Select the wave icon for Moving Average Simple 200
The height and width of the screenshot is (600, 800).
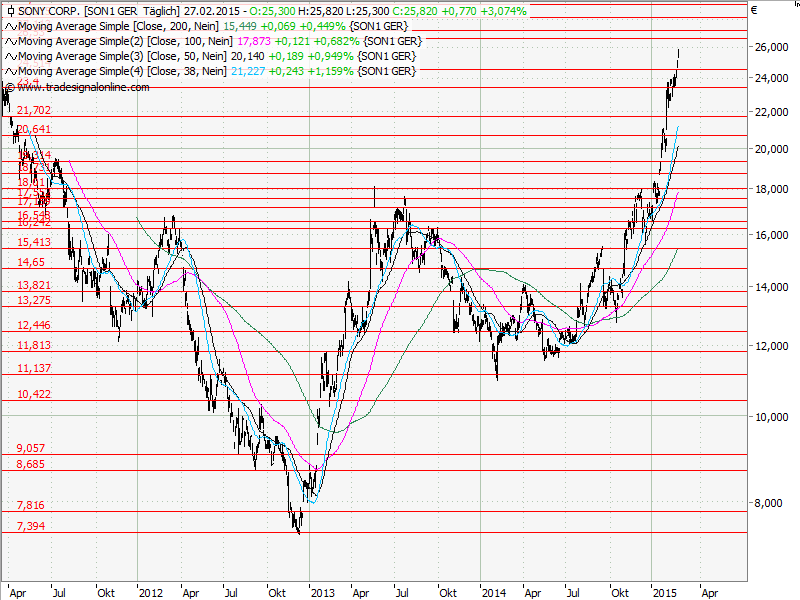[10, 27]
